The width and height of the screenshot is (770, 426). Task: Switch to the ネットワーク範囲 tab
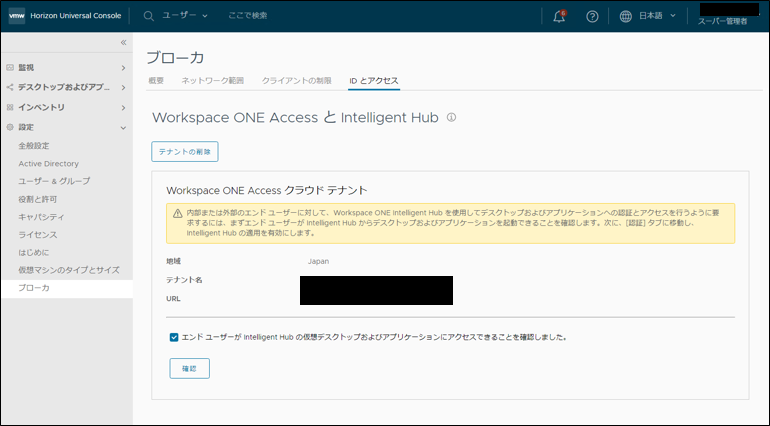212,81
